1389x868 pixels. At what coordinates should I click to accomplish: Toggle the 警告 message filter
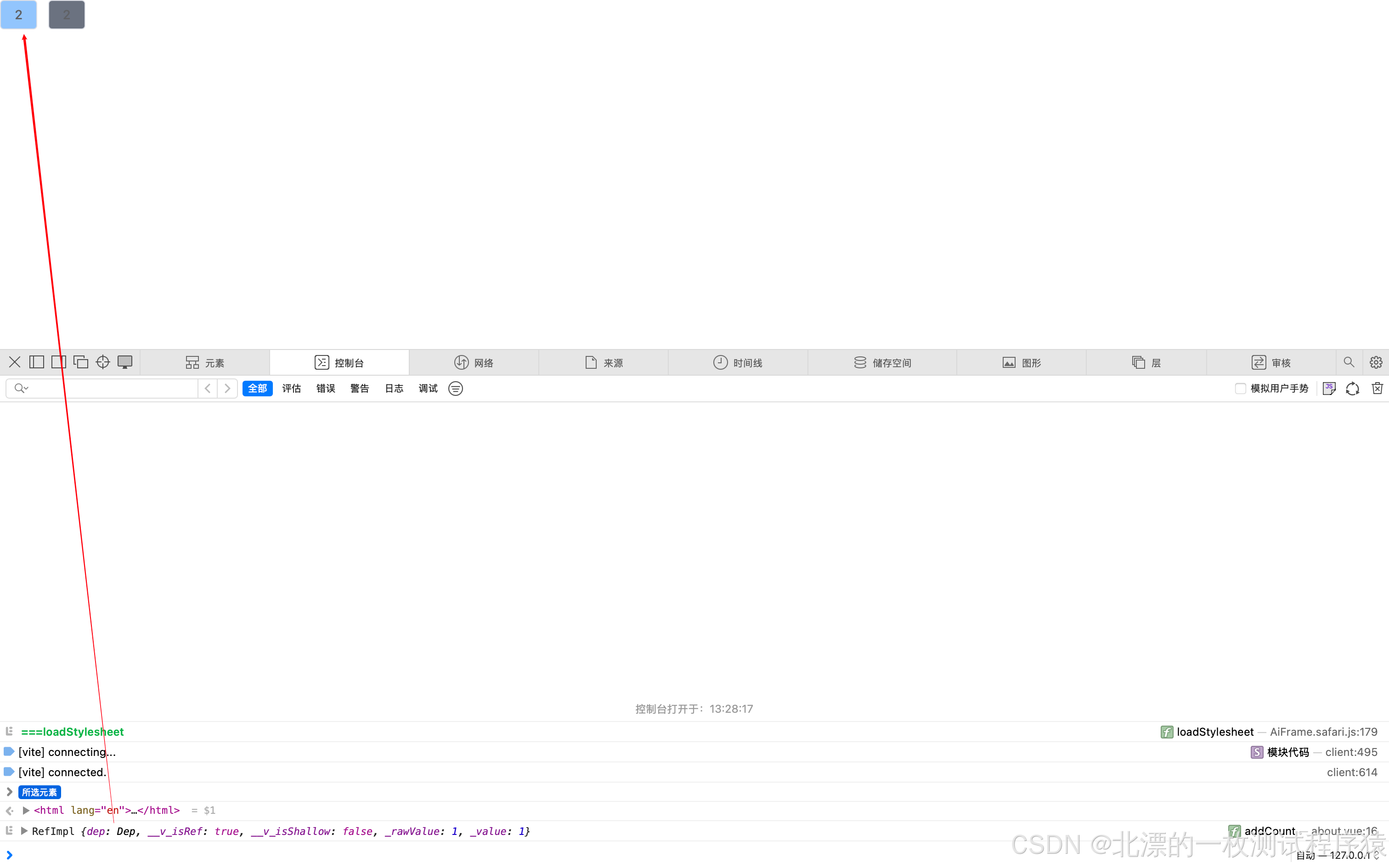359,389
